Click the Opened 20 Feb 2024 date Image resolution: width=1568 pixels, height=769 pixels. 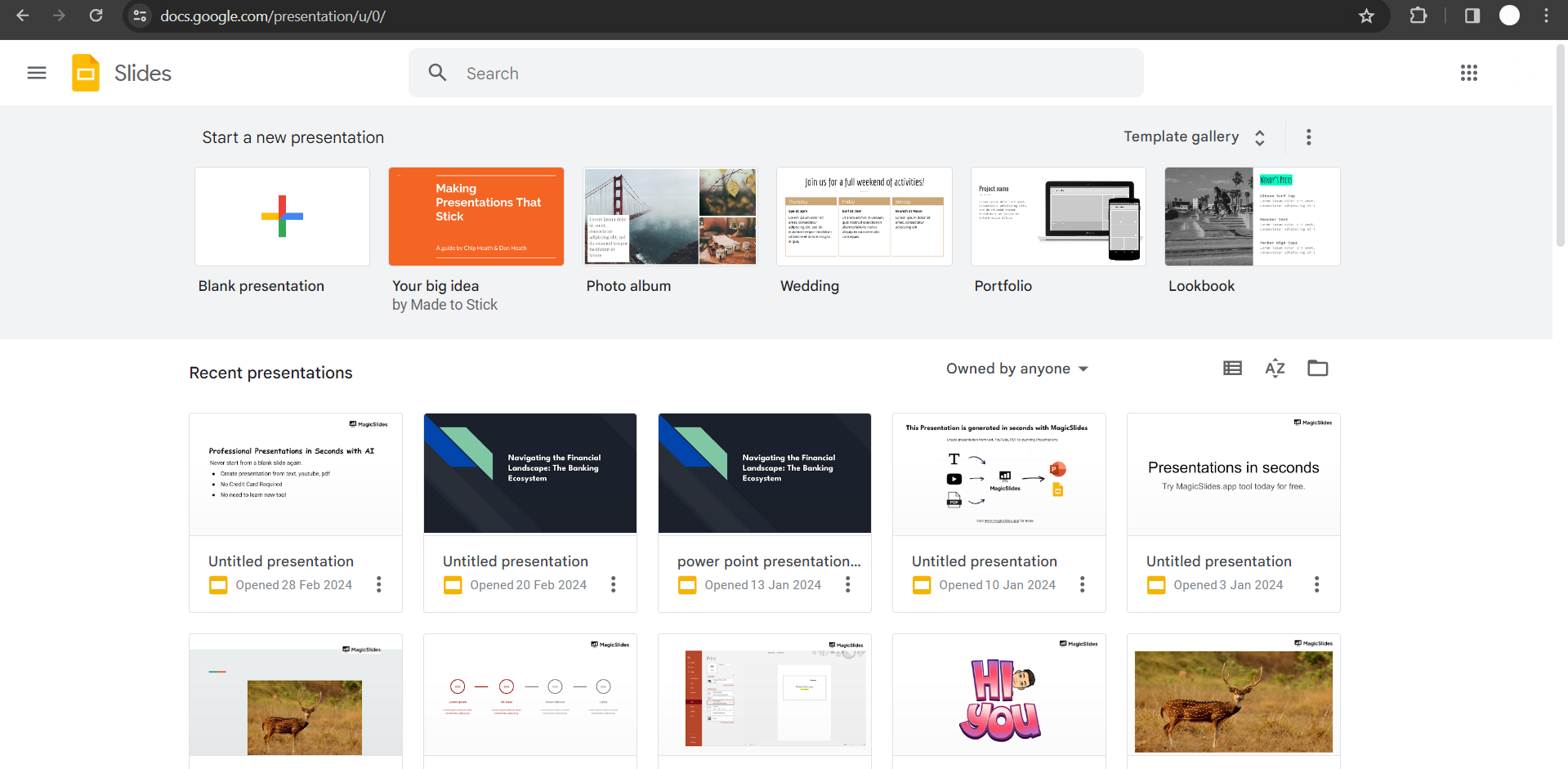[x=529, y=585]
